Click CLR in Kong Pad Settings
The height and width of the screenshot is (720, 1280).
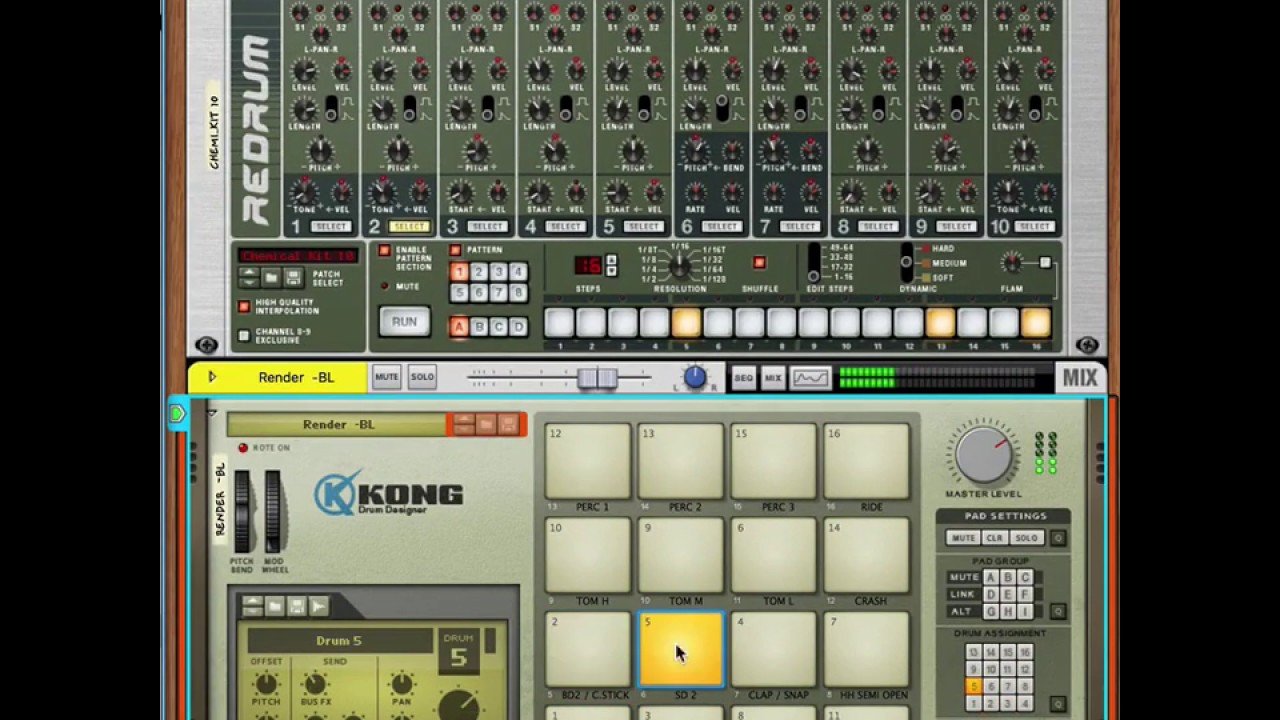[995, 538]
